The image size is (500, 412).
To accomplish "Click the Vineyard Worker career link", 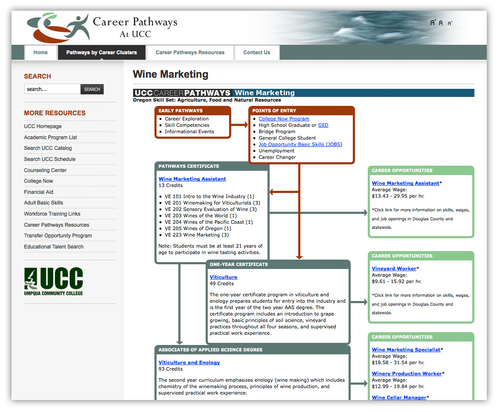I will pos(394,269).
